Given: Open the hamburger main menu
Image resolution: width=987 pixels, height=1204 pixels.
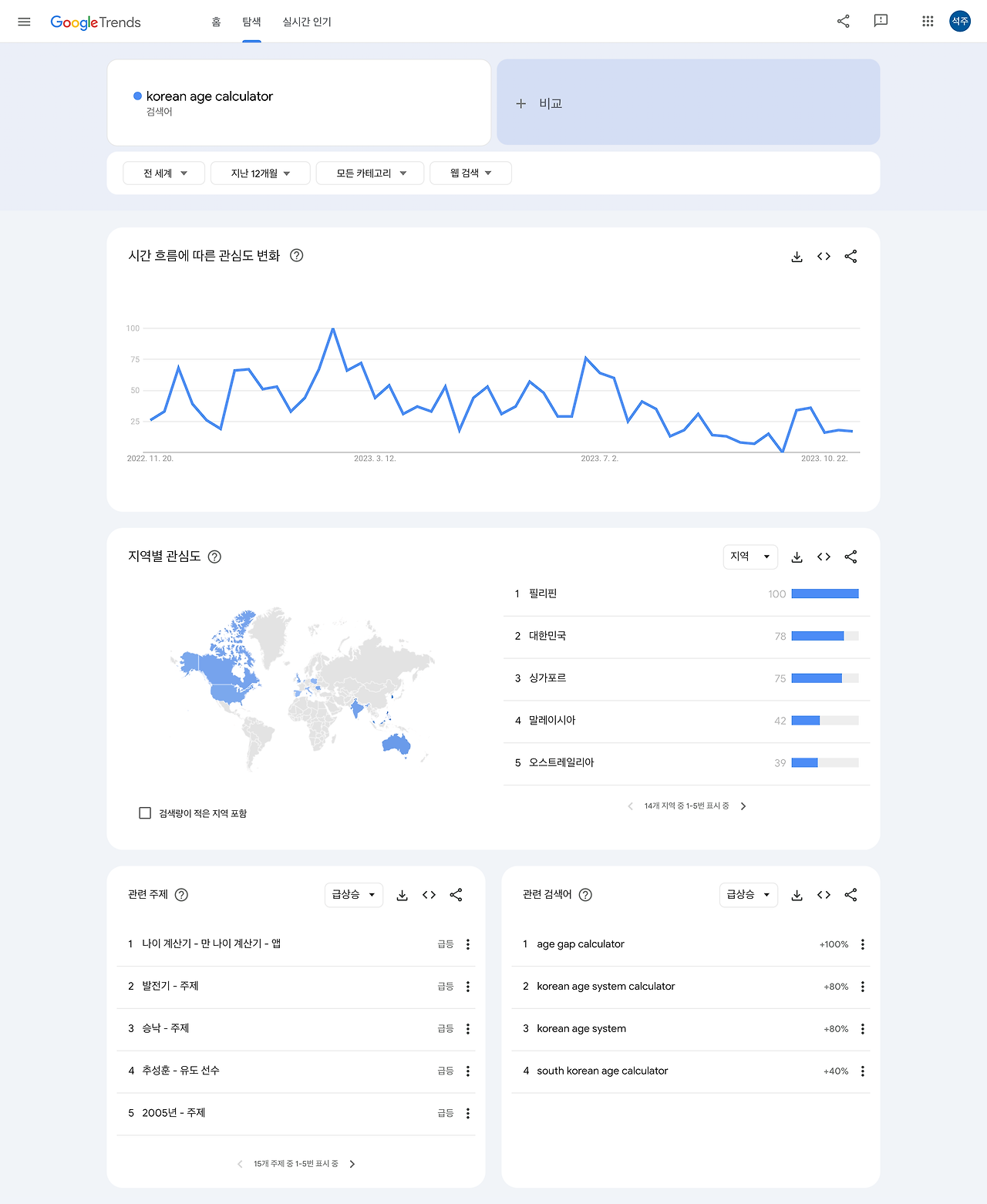Looking at the screenshot, I should coord(24,22).
